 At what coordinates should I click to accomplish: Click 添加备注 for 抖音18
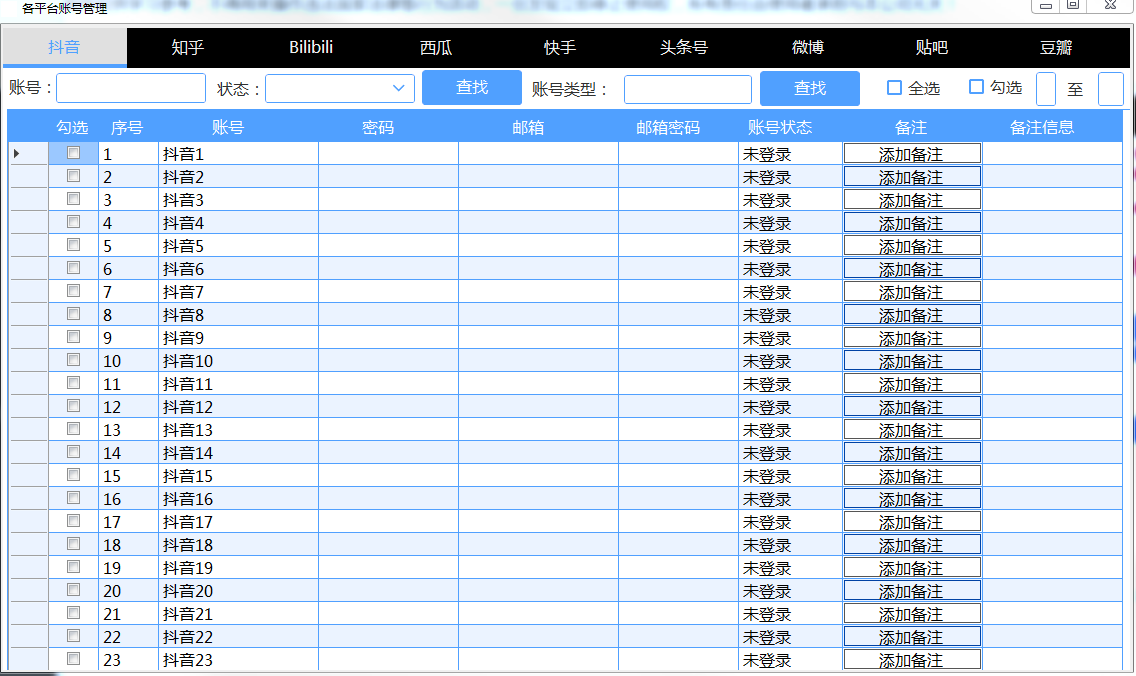[x=912, y=544]
